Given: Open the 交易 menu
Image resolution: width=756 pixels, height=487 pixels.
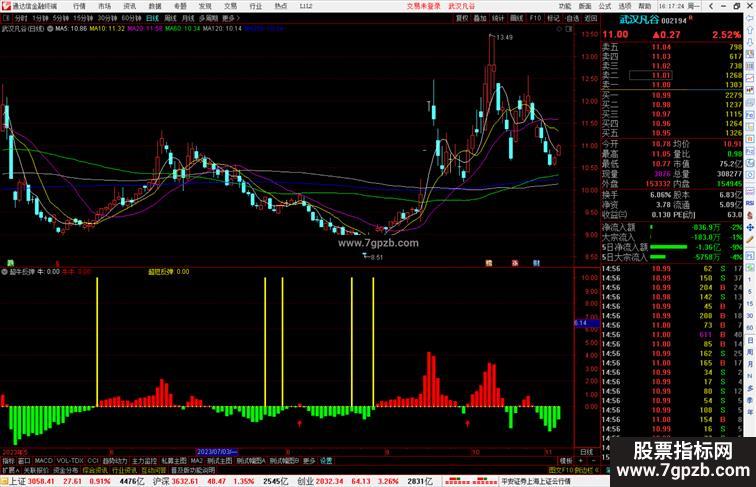Looking at the screenshot, I should tap(230, 6).
